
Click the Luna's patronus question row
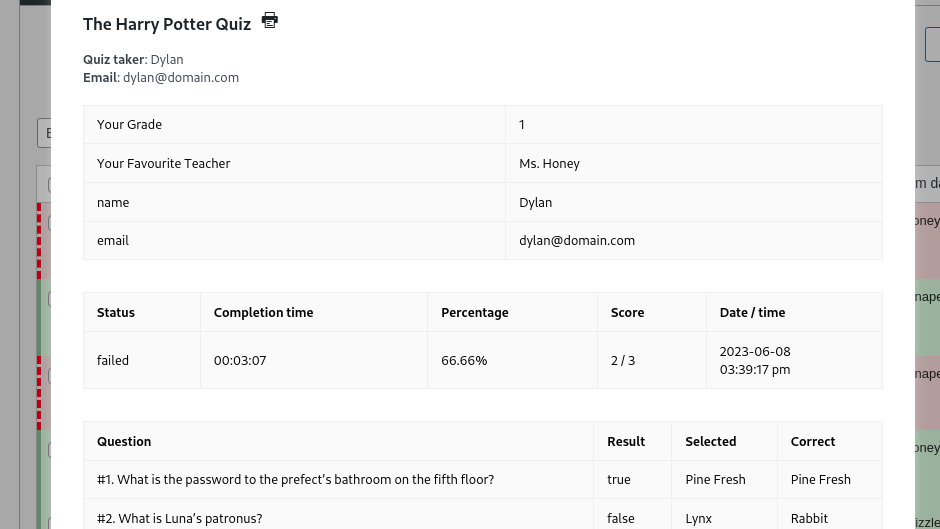point(179,518)
